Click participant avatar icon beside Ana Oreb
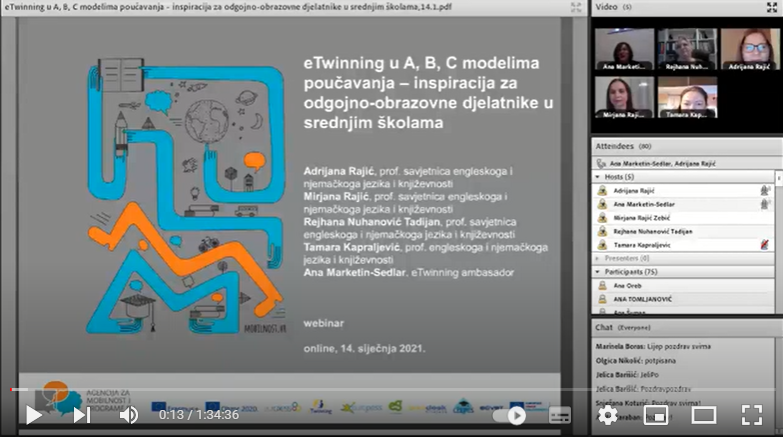The height and width of the screenshot is (437, 783). (x=602, y=286)
